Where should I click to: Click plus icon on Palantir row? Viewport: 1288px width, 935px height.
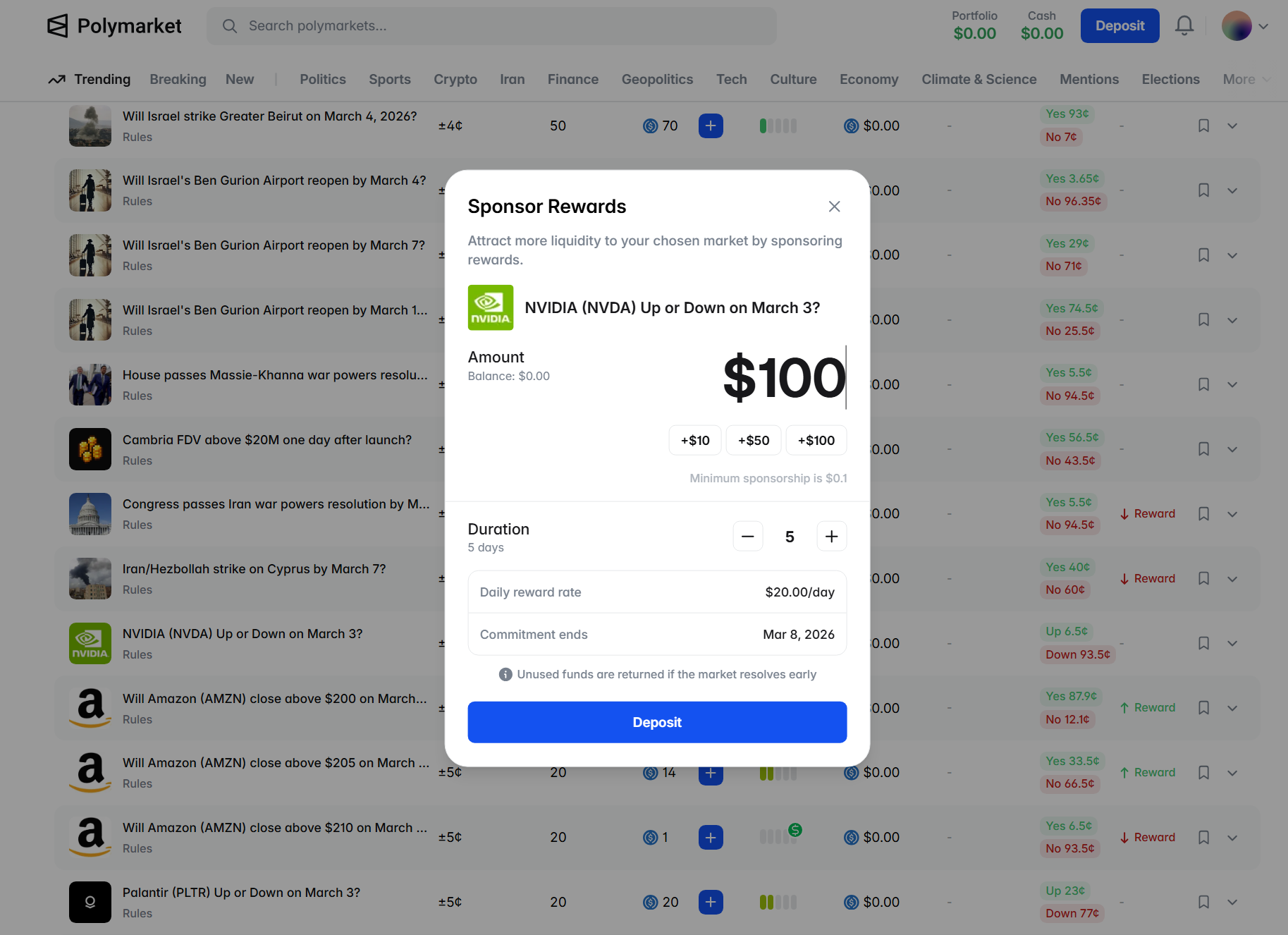click(711, 902)
